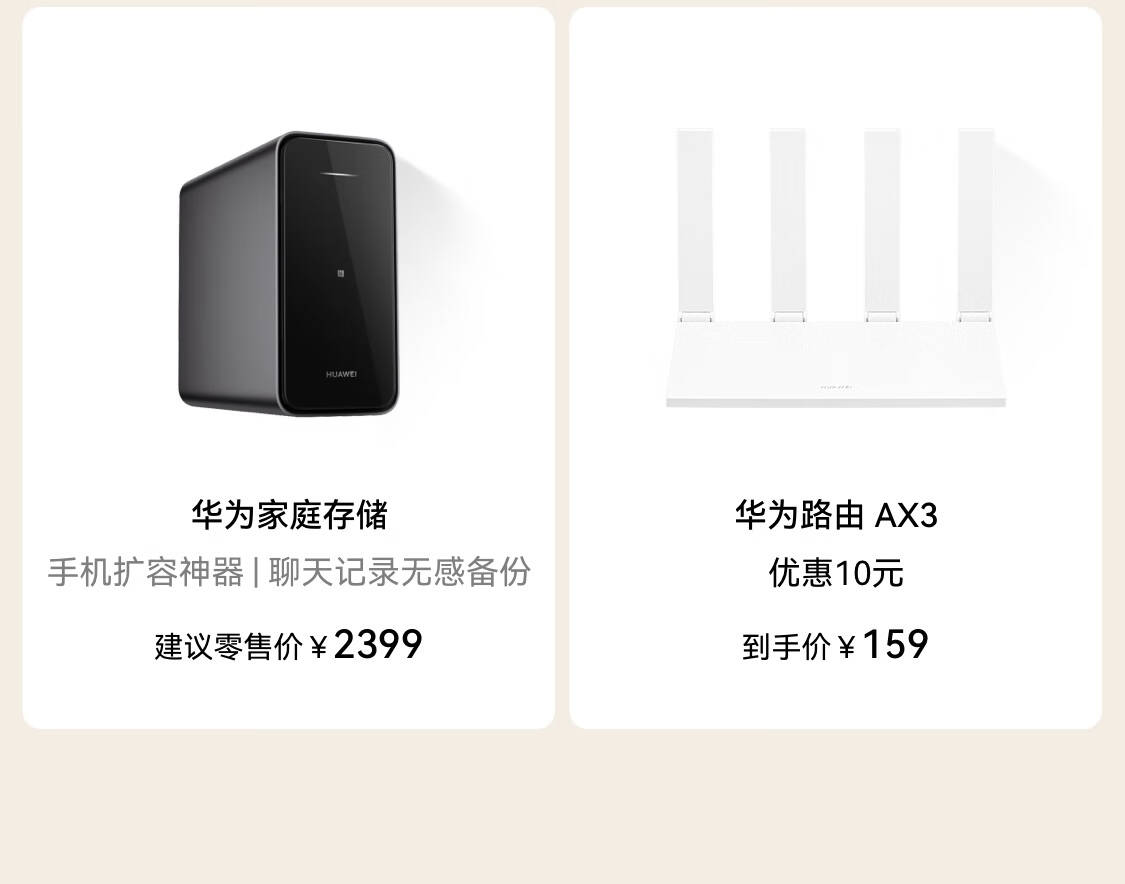The height and width of the screenshot is (884, 1125).
Task: Click the 华为家庭存储 product title
Action: 289,514
